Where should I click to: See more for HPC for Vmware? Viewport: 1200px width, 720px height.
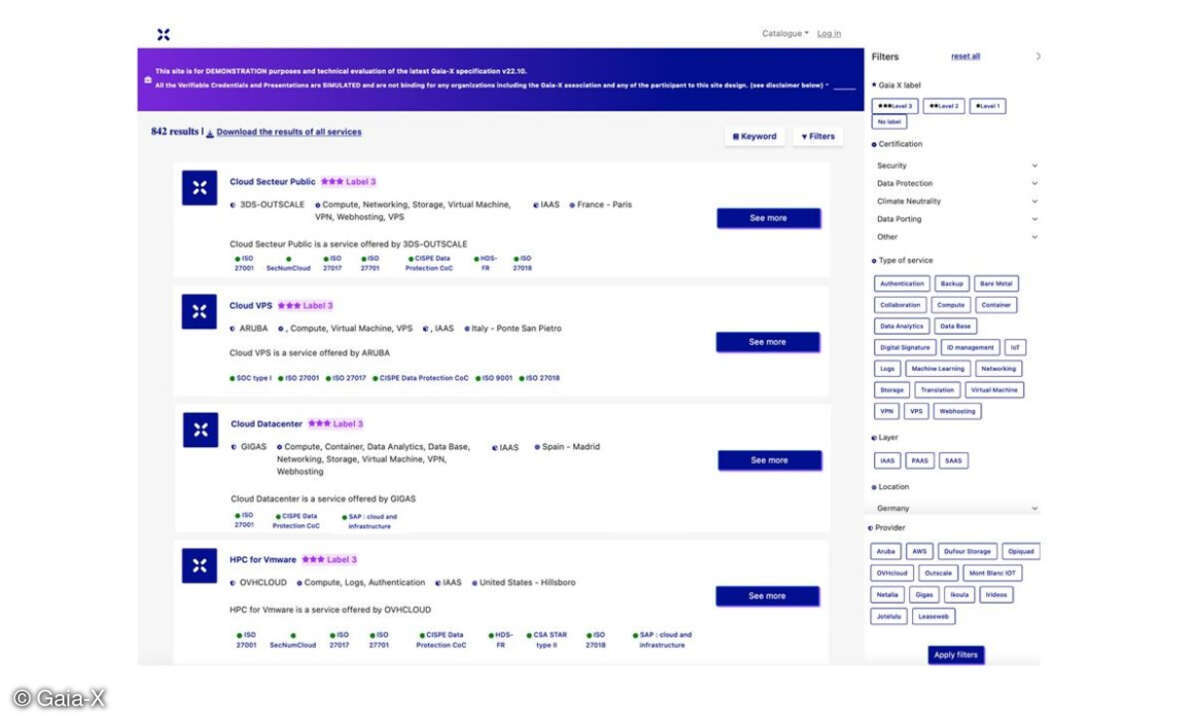767,596
